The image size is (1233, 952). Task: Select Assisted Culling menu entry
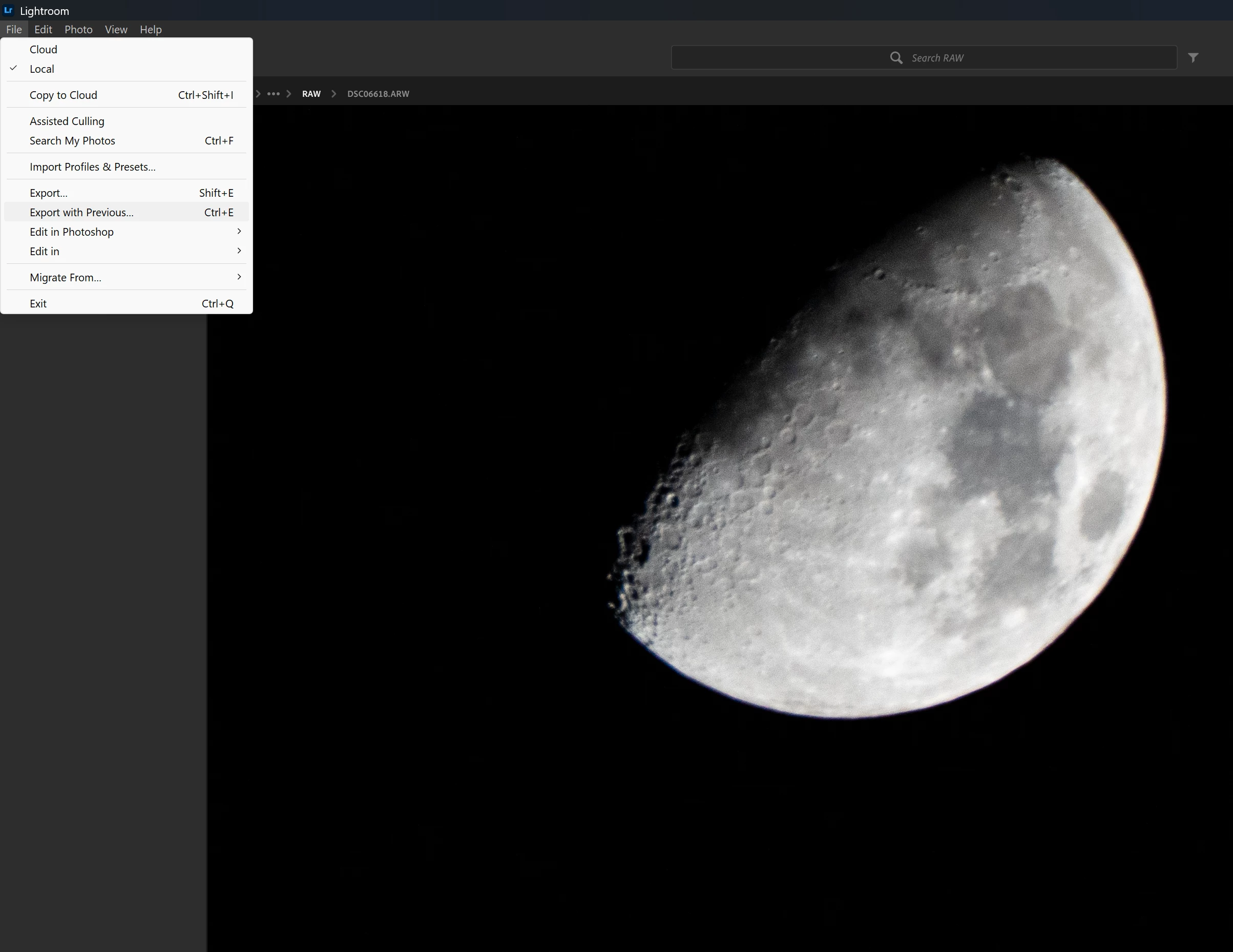(x=67, y=121)
